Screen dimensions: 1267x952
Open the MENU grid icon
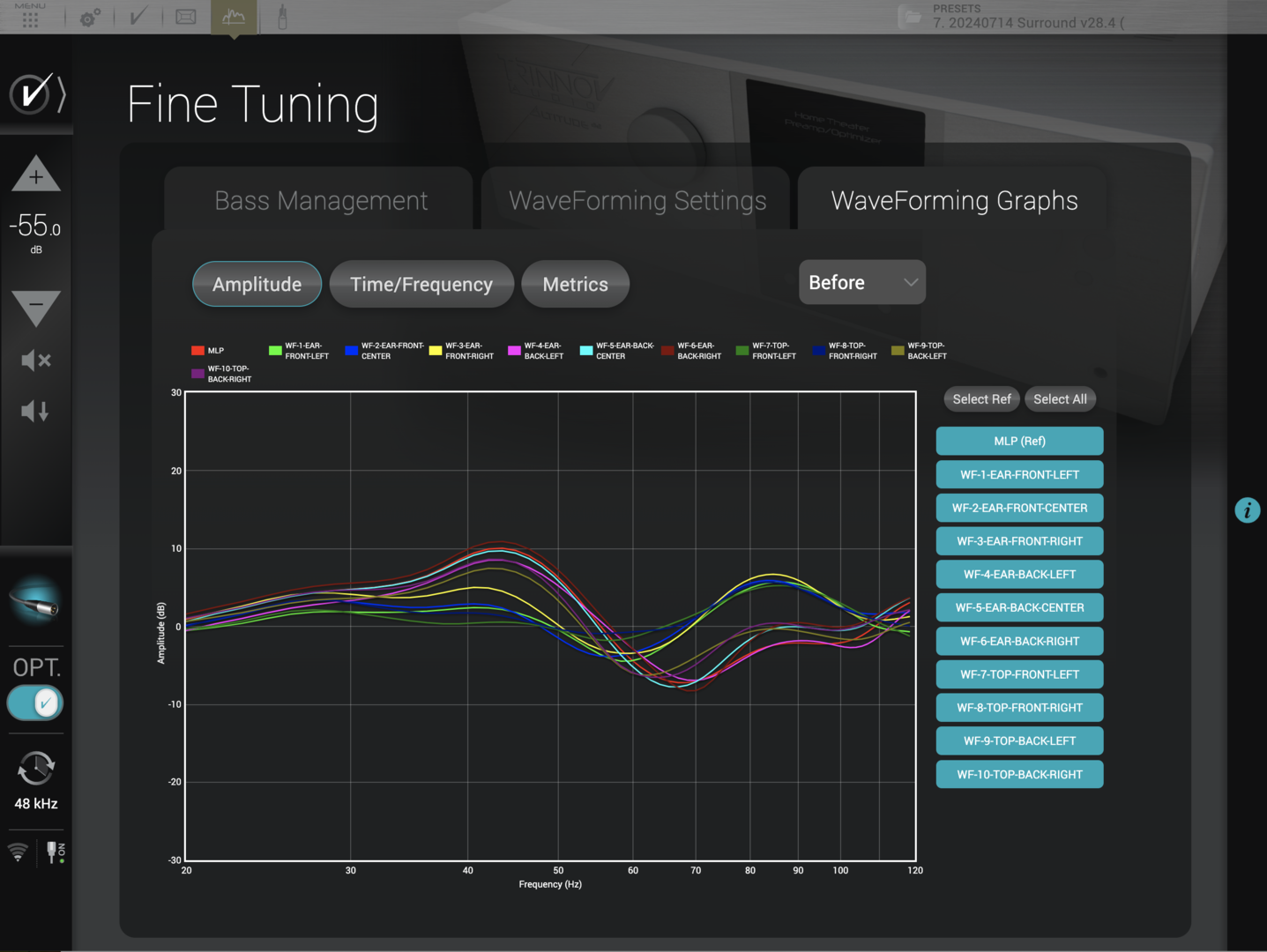click(x=30, y=18)
